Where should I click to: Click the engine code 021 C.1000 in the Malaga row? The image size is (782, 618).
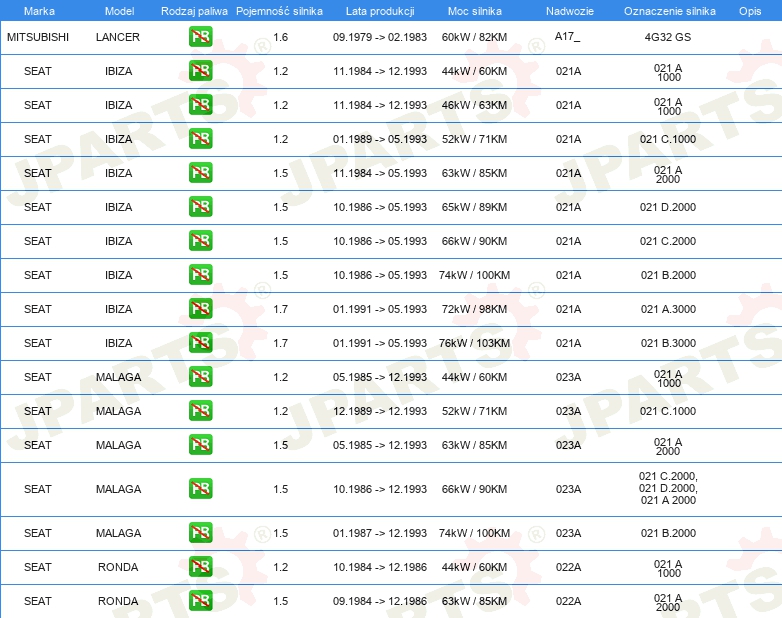668,411
